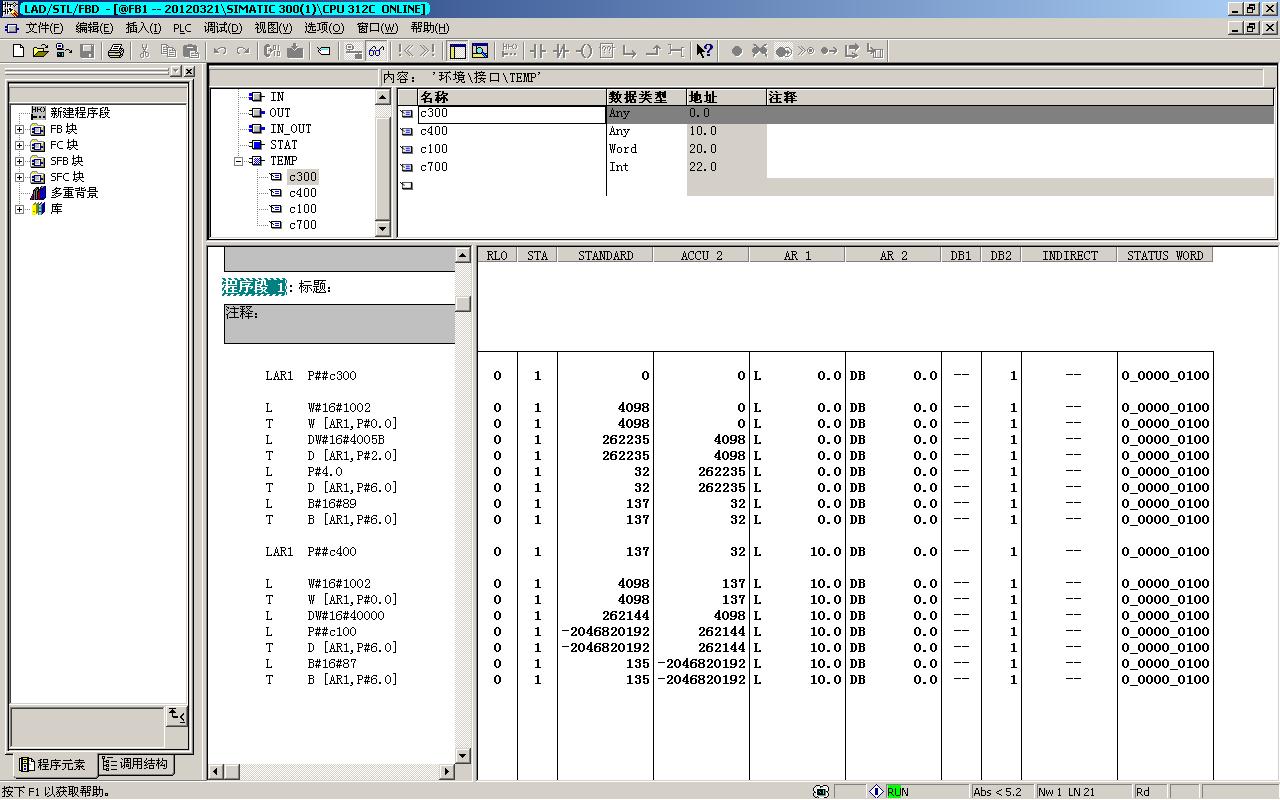1280x800 pixels.
Task: Switch to the 程序元素 tab
Action: coord(54,765)
